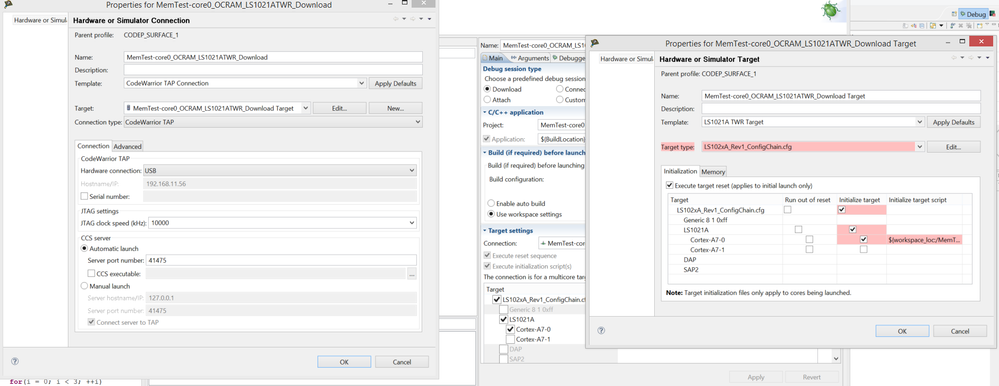This screenshot has width=999, height=386.
Task: Click Name field in Connection dialog
Action: pyautogui.click(x=273, y=57)
